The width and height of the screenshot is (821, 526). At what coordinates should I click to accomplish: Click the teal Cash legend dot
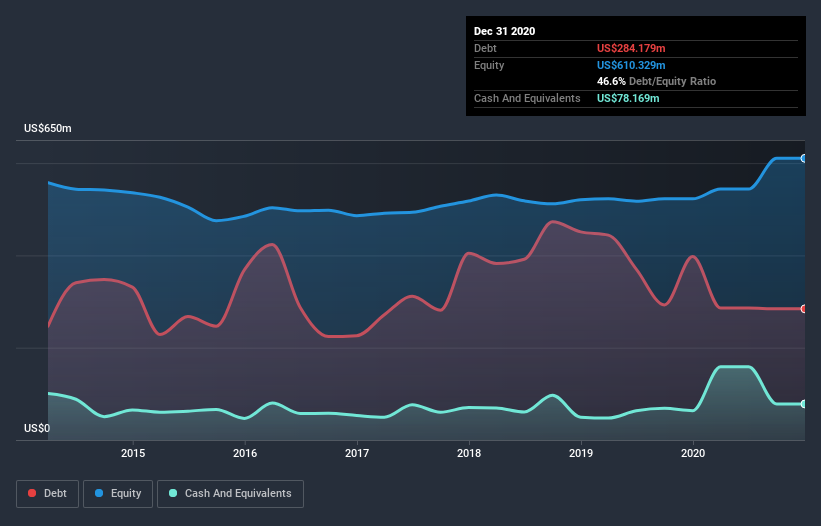pyautogui.click(x=173, y=493)
